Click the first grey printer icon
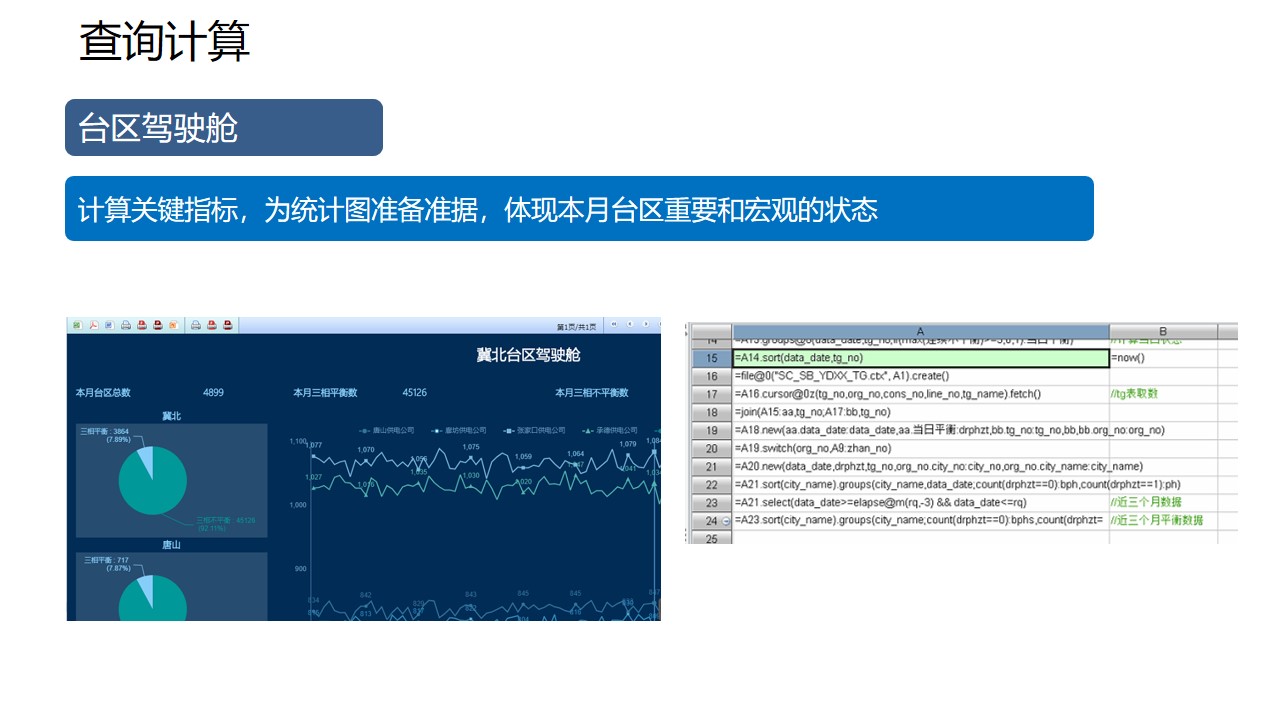This screenshot has width=1280, height=720. 126,325
